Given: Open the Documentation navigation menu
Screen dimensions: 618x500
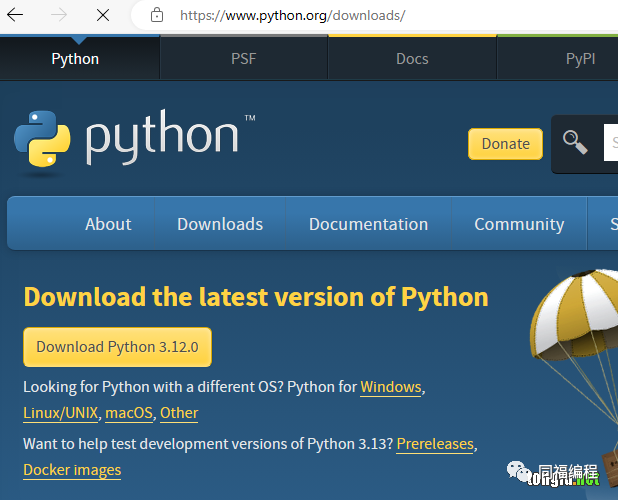Looking at the screenshot, I should click(369, 224).
